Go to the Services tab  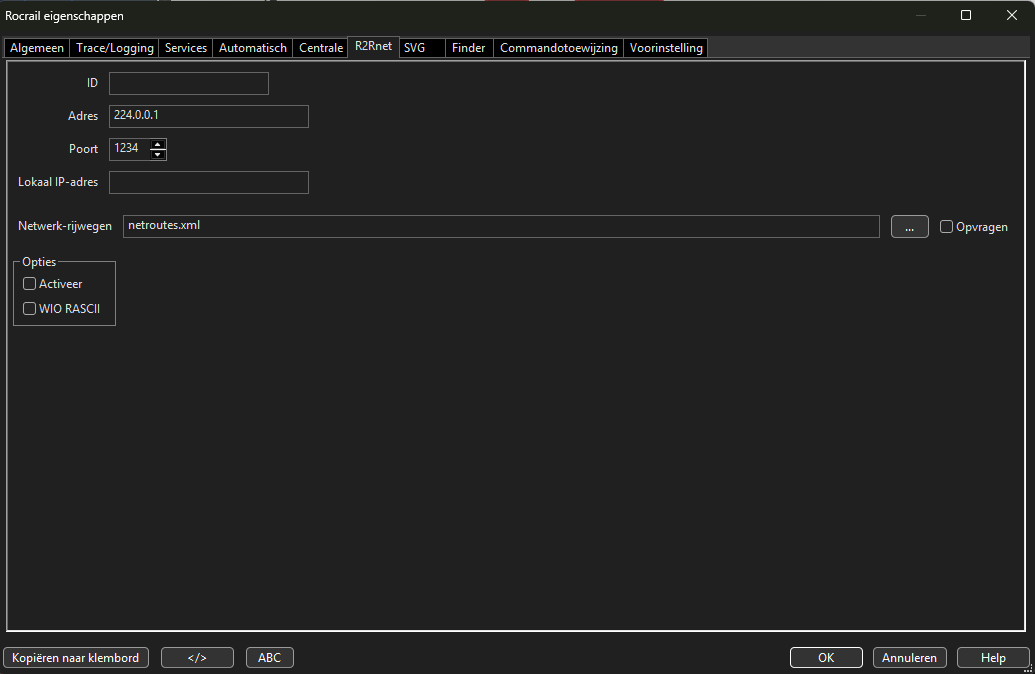[186, 48]
